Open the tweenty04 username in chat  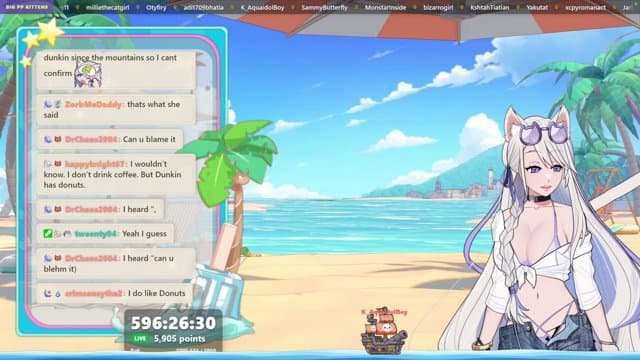96,234
